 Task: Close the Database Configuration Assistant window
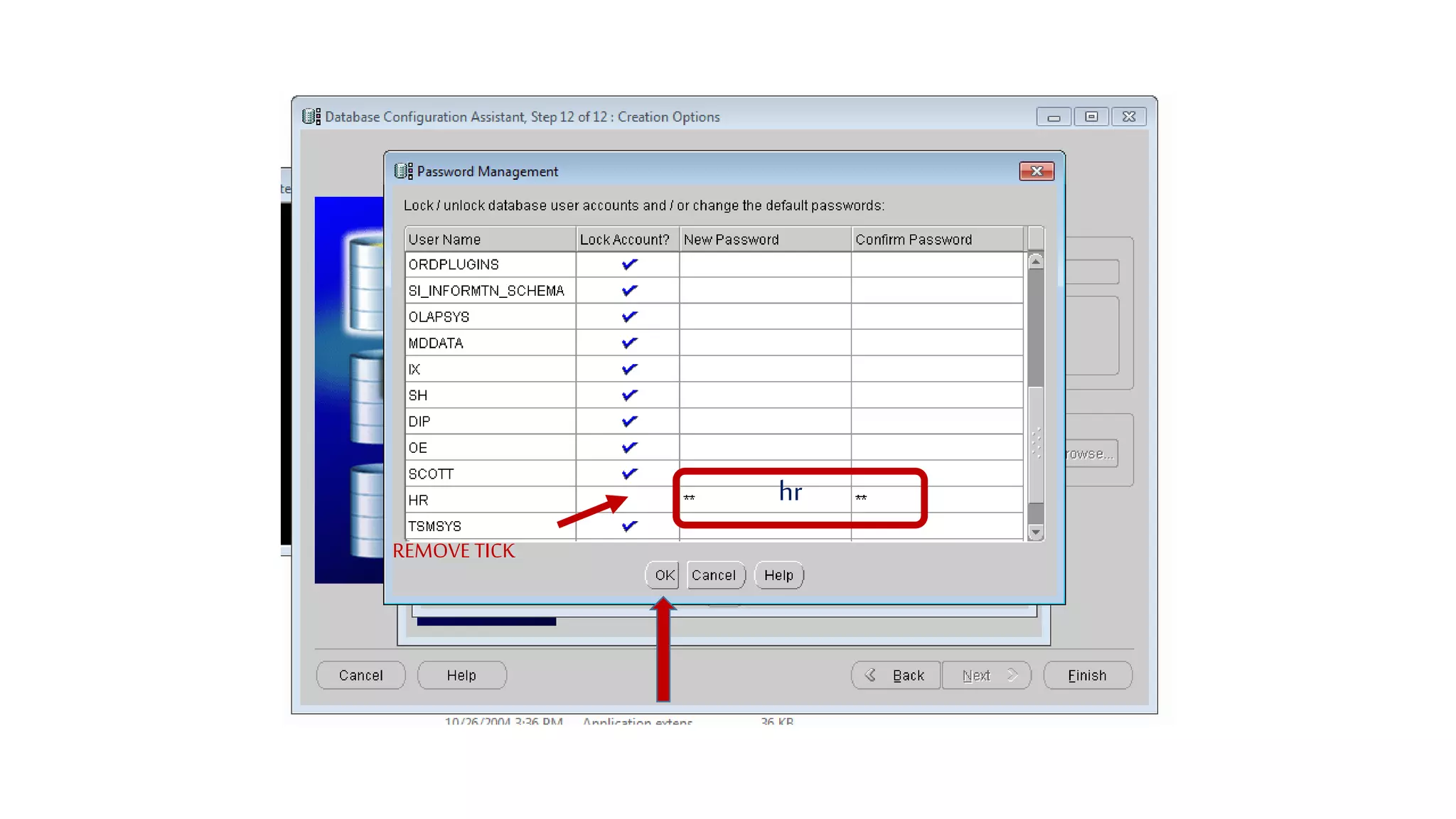coord(1129,117)
